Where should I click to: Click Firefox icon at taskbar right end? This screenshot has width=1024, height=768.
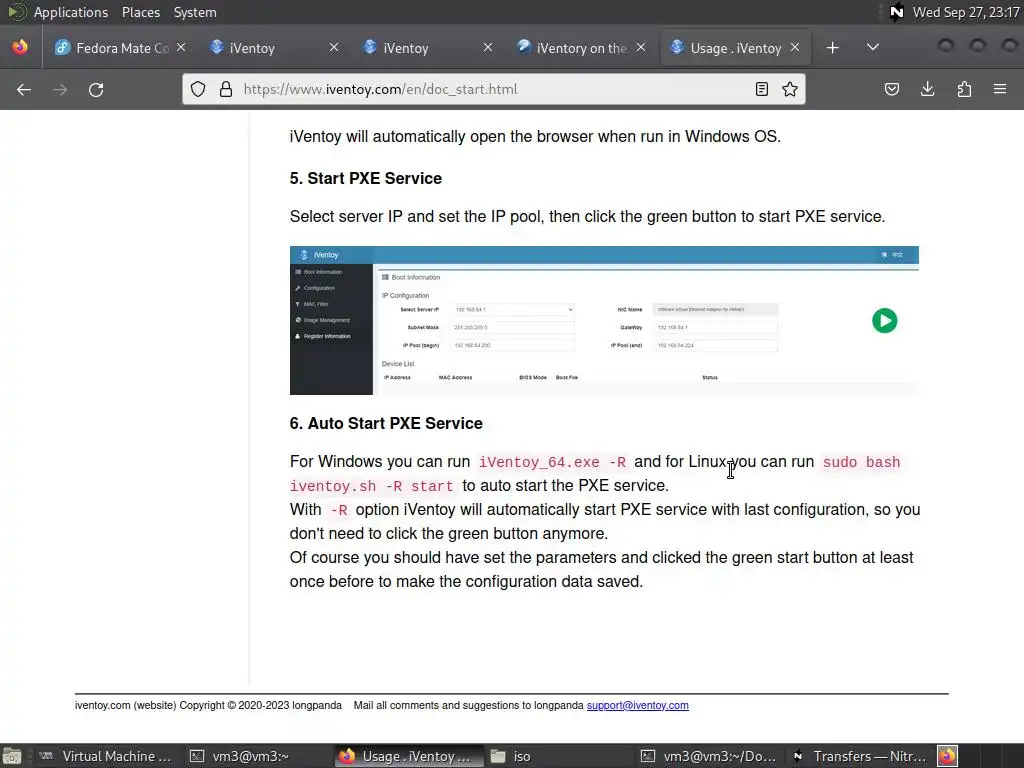coord(948,756)
